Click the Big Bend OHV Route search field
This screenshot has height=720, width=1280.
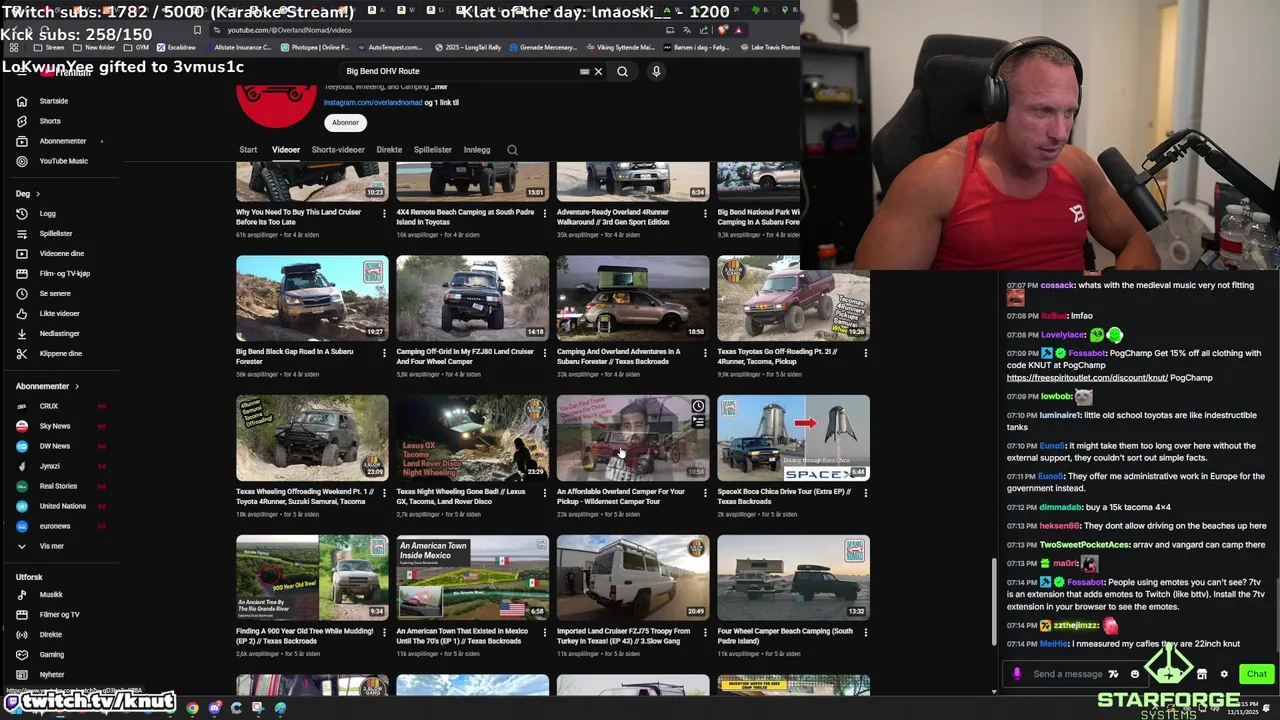[x=460, y=71]
